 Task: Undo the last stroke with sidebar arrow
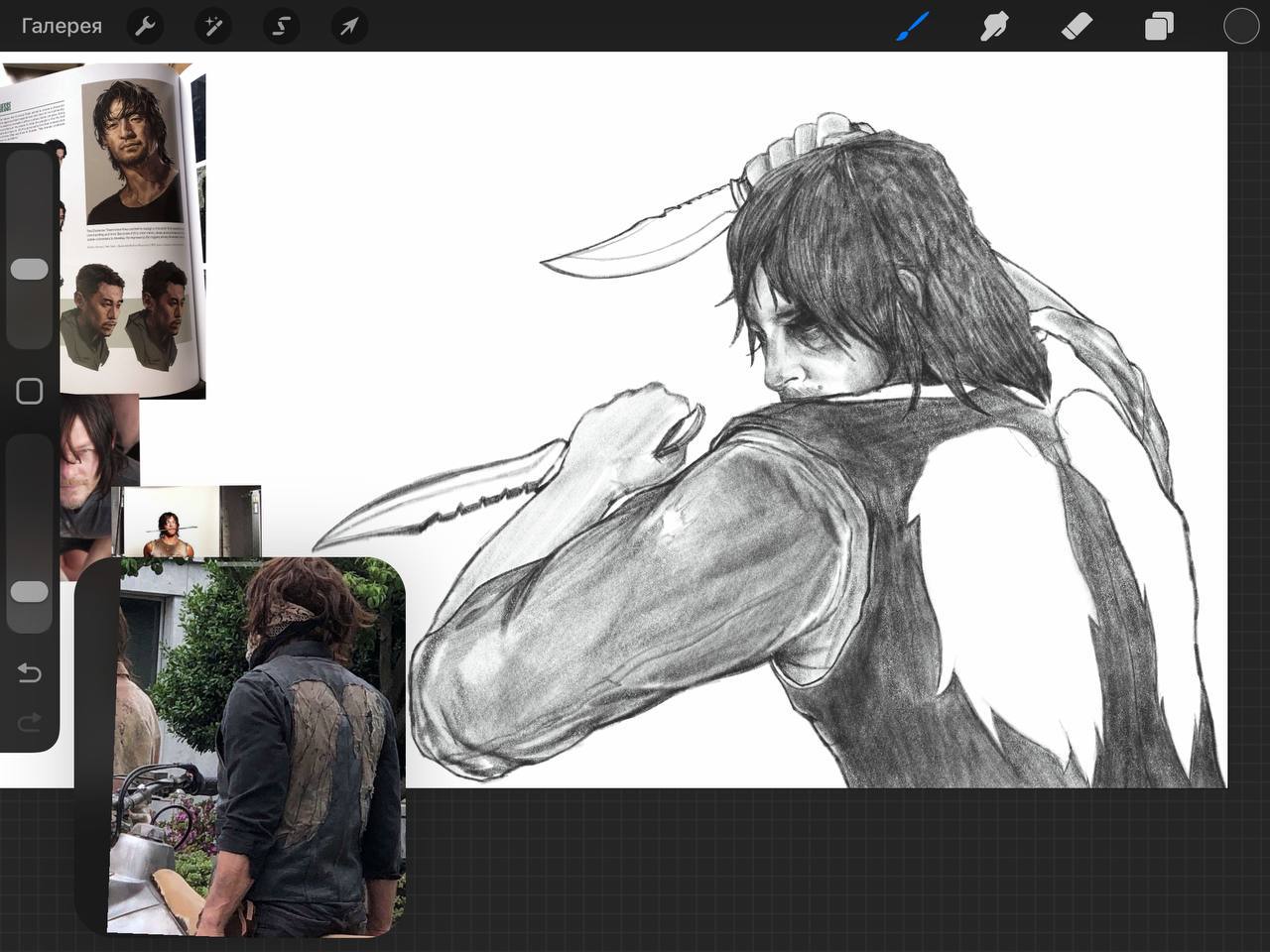[30, 673]
